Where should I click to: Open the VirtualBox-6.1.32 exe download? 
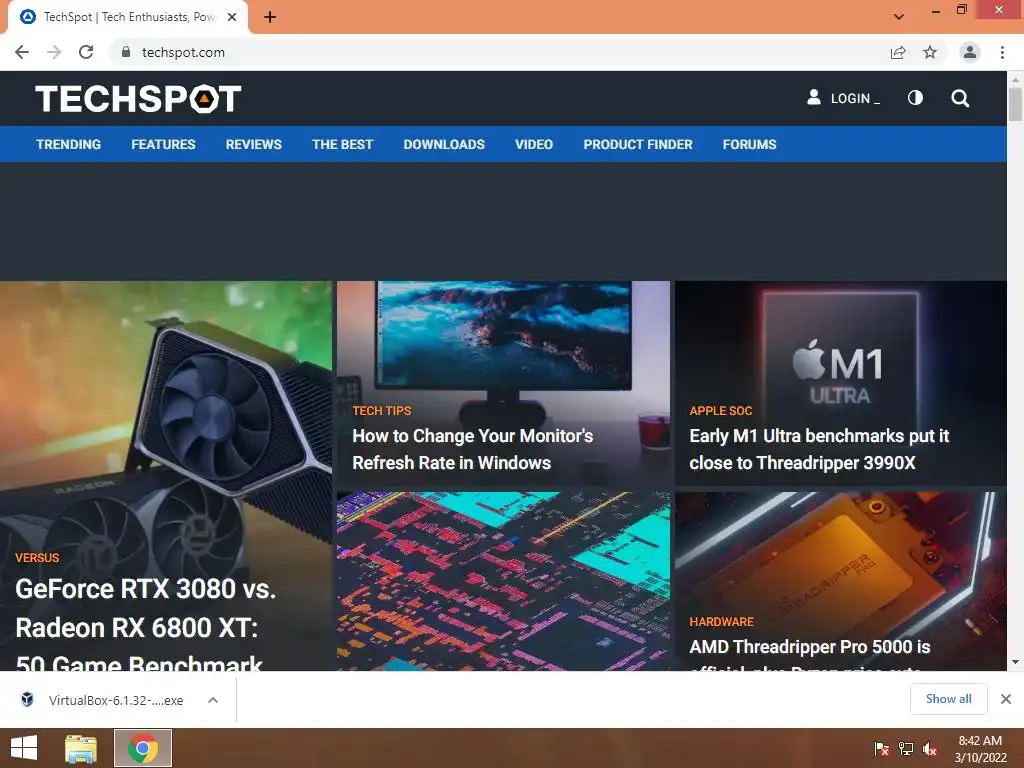116,700
